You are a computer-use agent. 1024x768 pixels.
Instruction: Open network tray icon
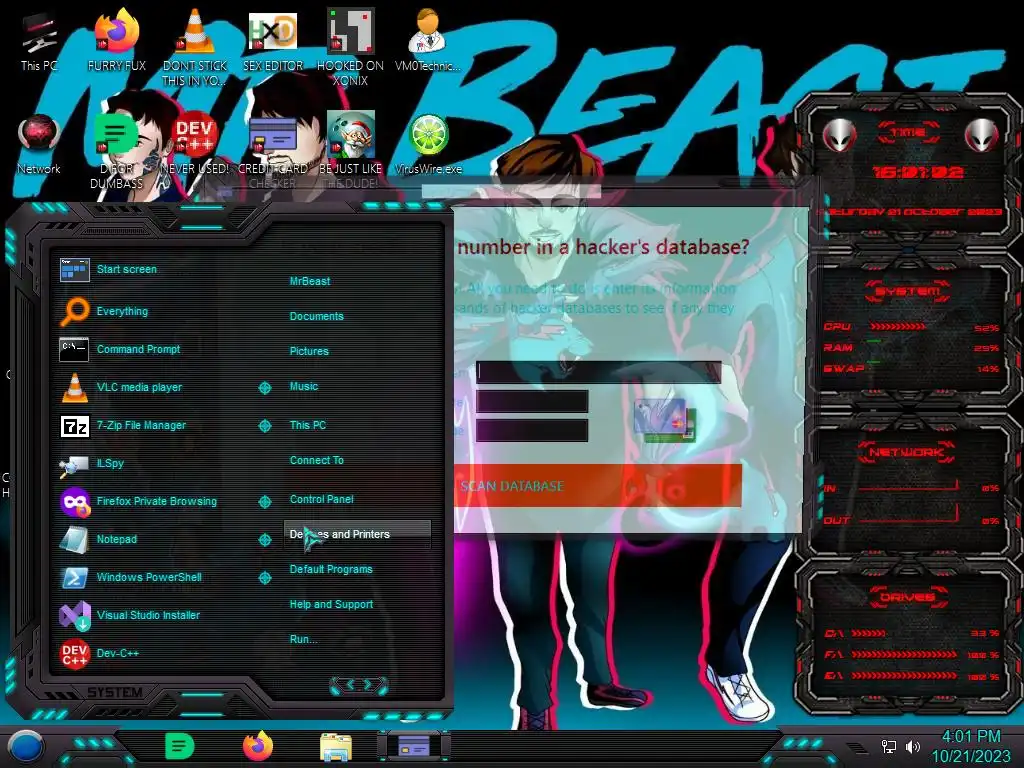889,746
